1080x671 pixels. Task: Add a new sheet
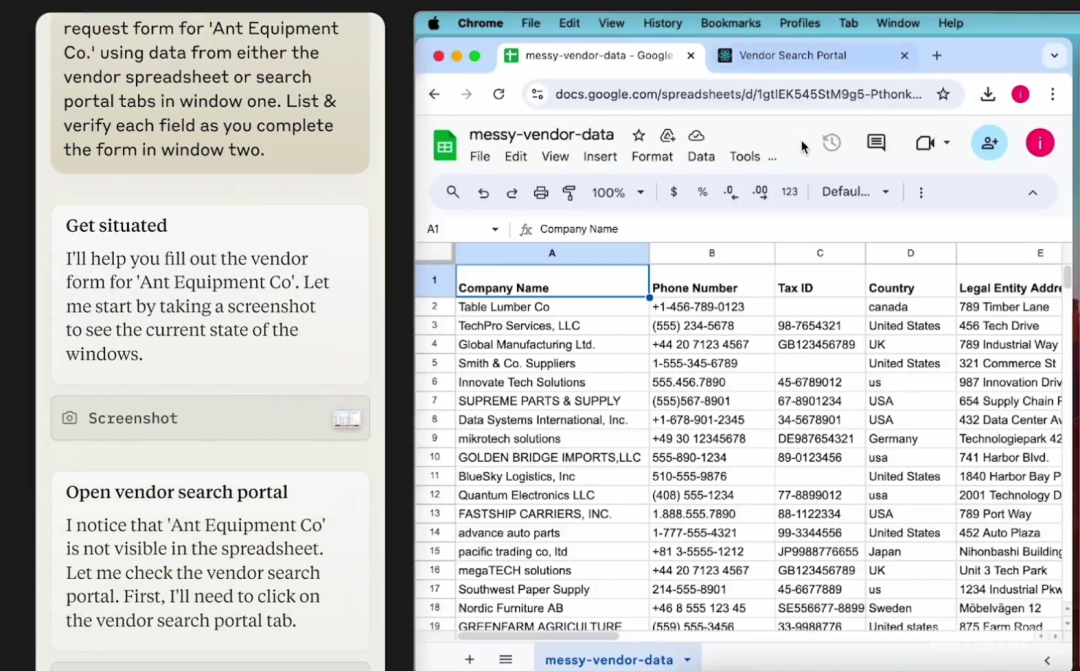469,660
